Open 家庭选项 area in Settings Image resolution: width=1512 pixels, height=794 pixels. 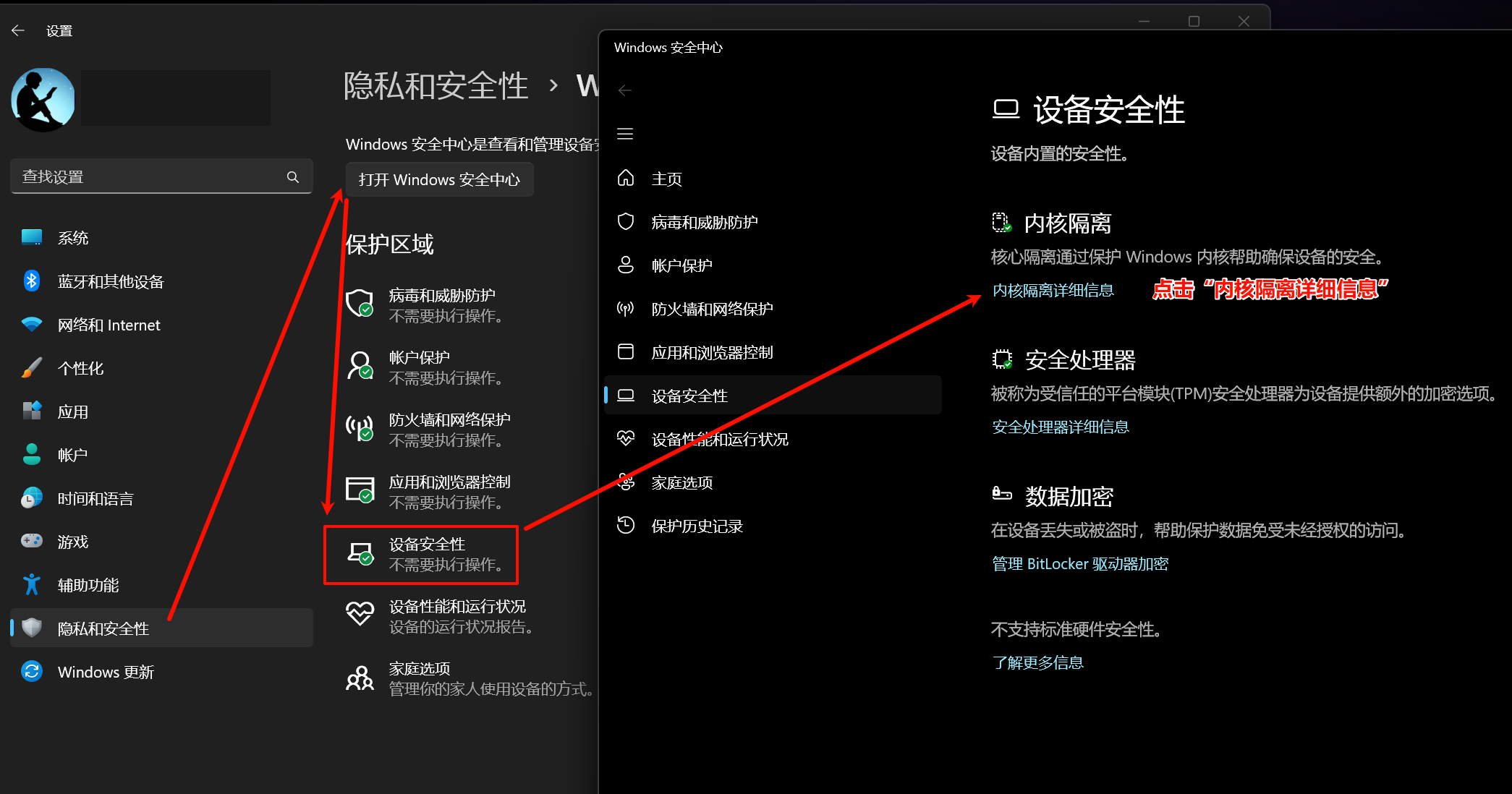[x=470, y=678]
